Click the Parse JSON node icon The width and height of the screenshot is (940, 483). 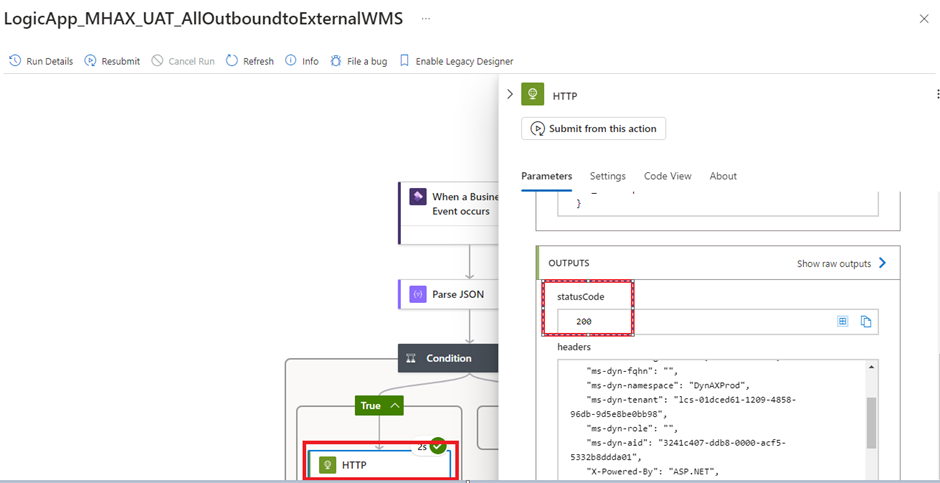pyautogui.click(x=418, y=294)
